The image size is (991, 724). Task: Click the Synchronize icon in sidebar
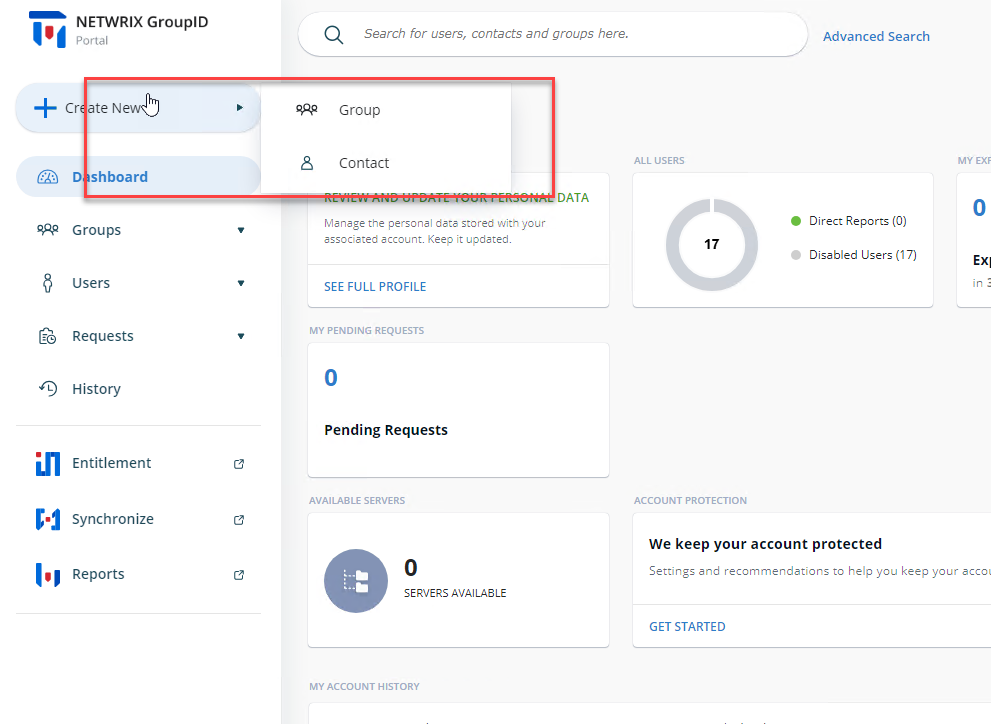point(48,518)
